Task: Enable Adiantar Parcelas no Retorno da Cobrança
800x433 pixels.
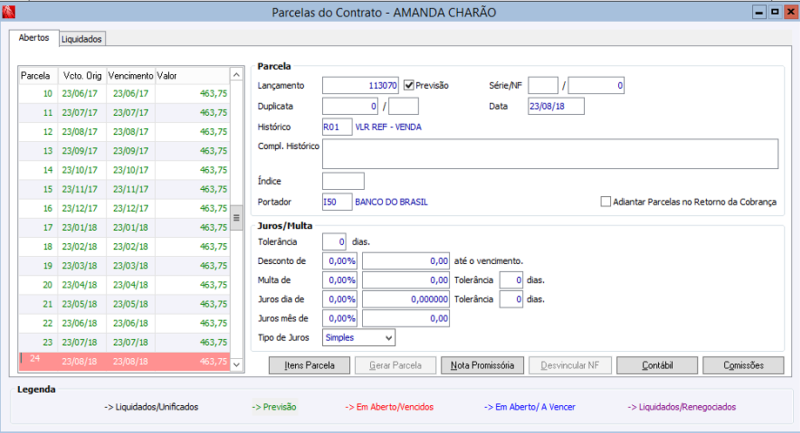Action: click(x=606, y=201)
